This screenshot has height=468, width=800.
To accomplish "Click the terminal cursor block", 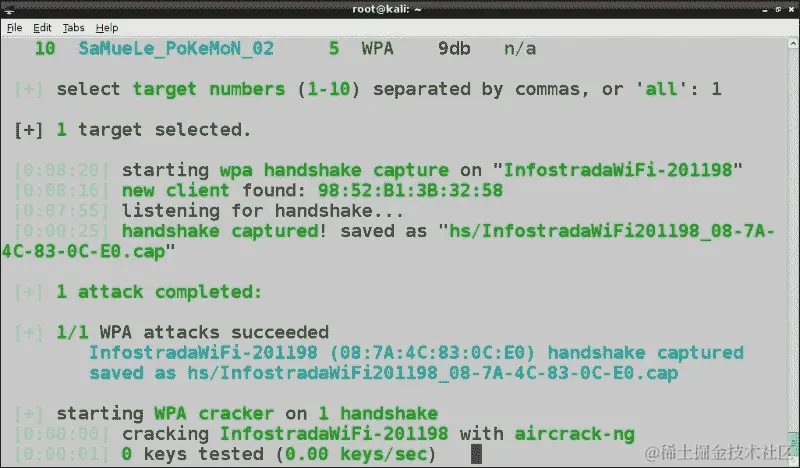I will [476, 454].
